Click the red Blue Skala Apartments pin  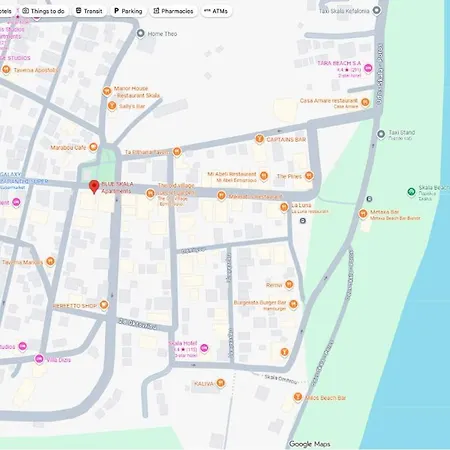pos(94,187)
